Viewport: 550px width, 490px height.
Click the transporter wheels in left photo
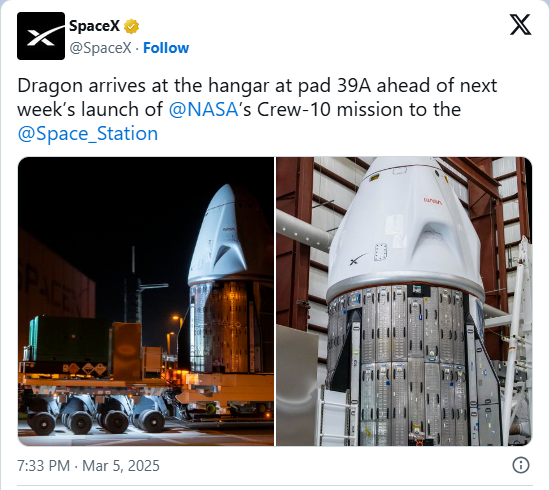(96, 416)
